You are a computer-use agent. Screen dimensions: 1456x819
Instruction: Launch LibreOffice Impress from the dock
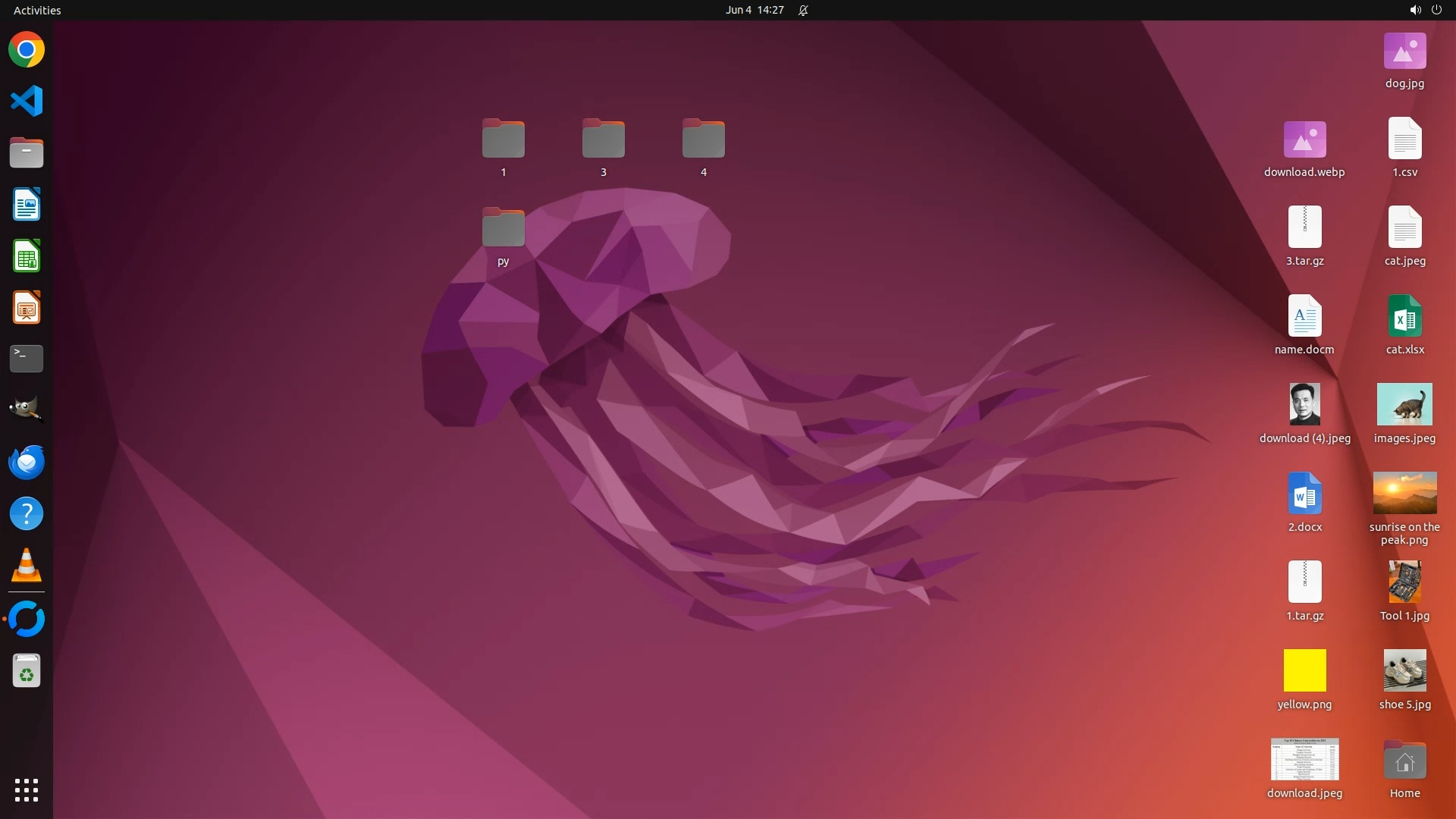(27, 308)
